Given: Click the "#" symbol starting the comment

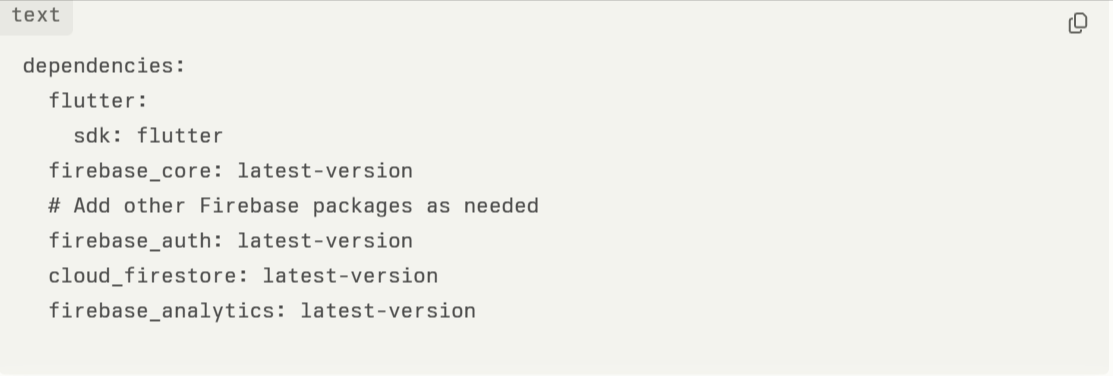Looking at the screenshot, I should pyautogui.click(x=55, y=206).
